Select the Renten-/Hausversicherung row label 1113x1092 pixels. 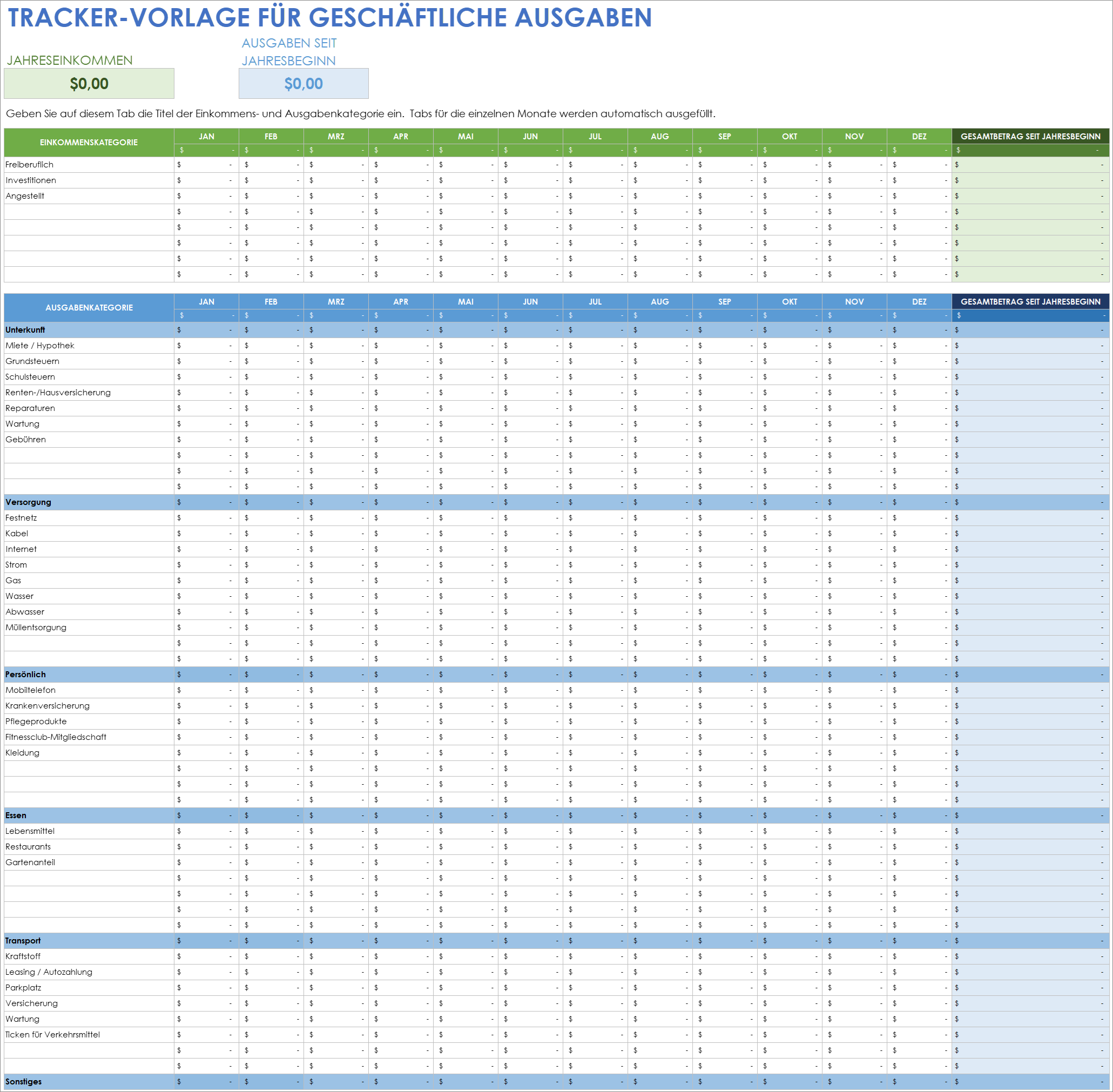[89, 393]
